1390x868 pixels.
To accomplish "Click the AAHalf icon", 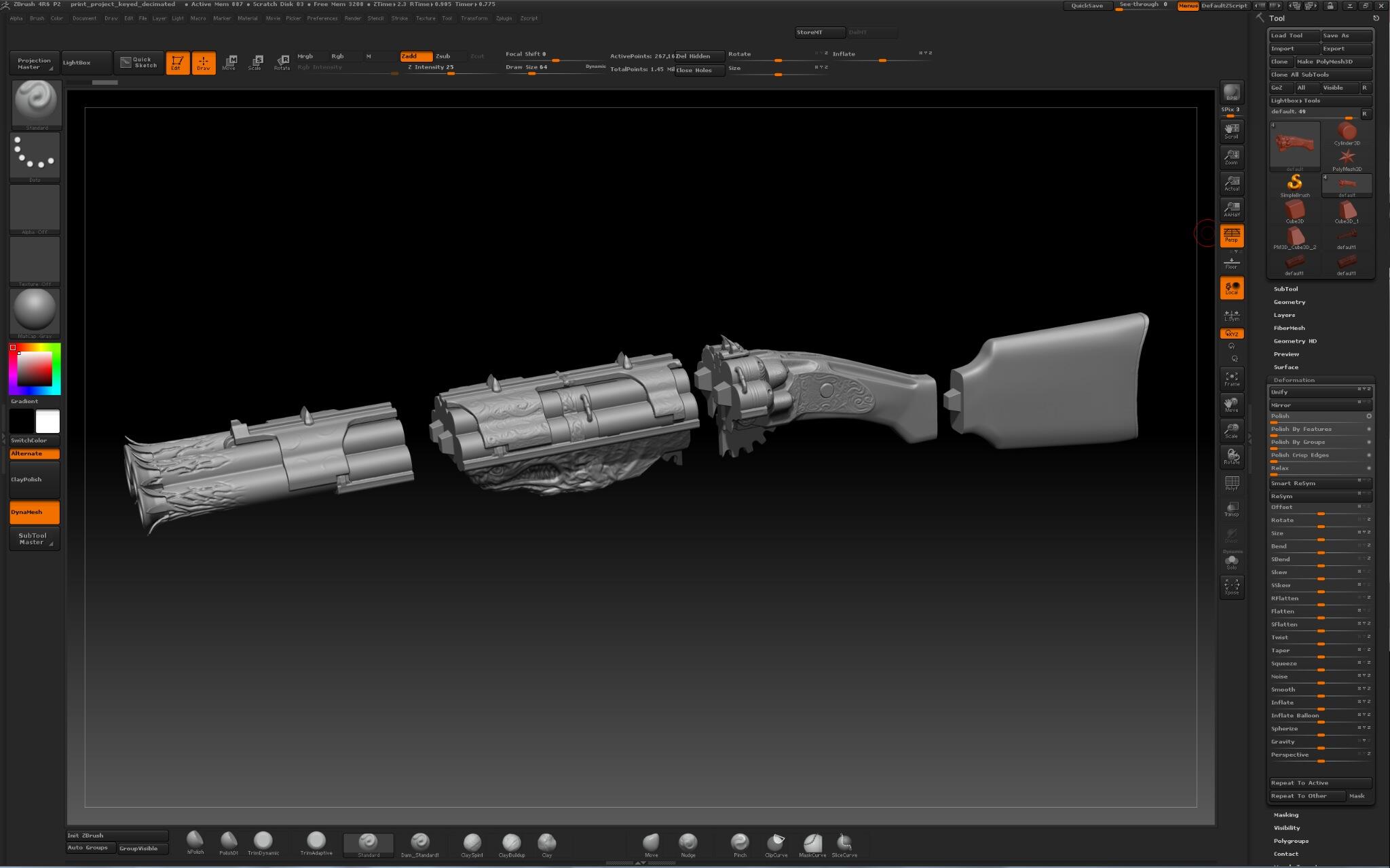I will [x=1232, y=209].
